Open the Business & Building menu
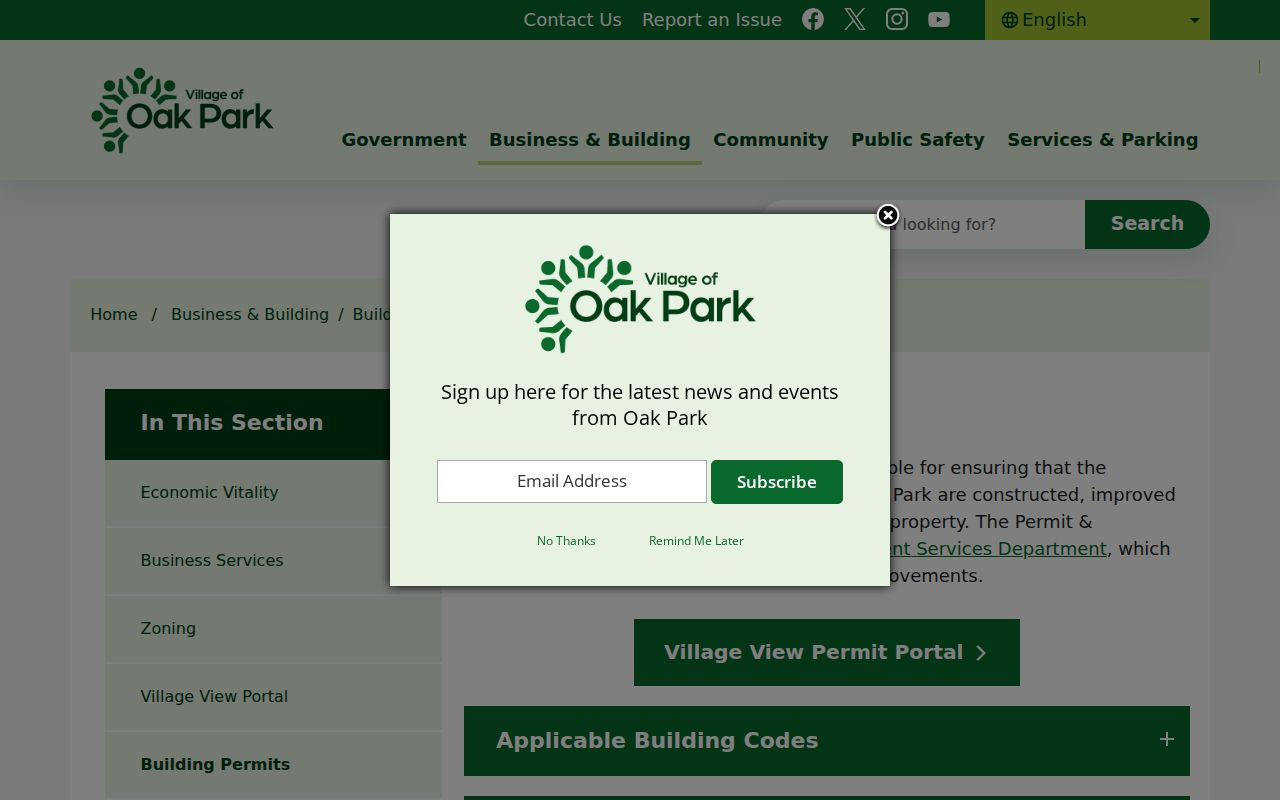1280x800 pixels. [590, 140]
